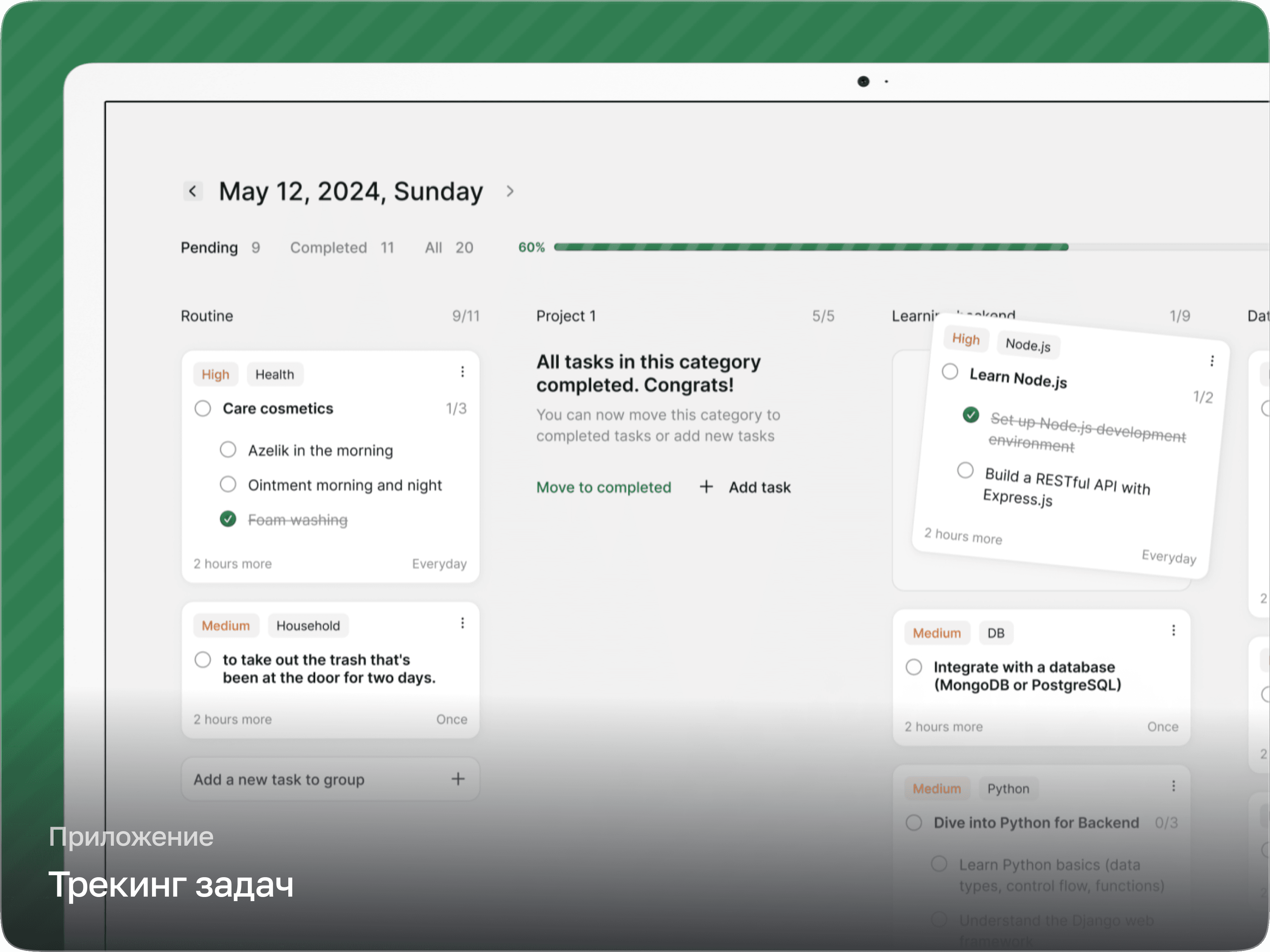
Task: Select the Python tag
Action: click(1009, 789)
